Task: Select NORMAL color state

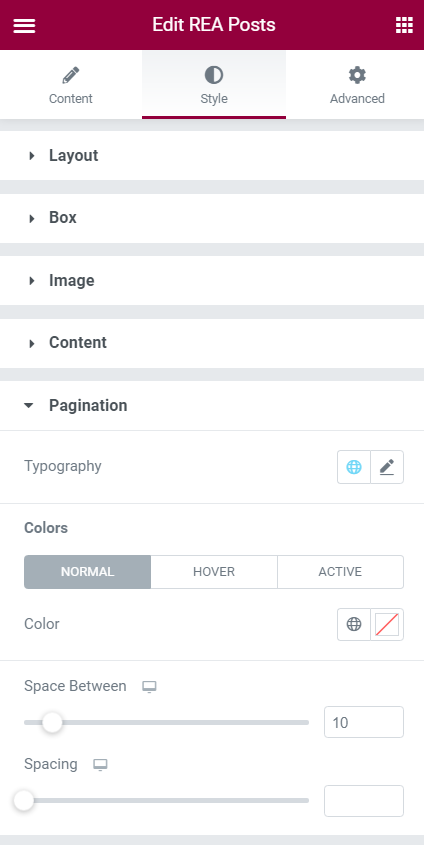Action: coord(87,572)
